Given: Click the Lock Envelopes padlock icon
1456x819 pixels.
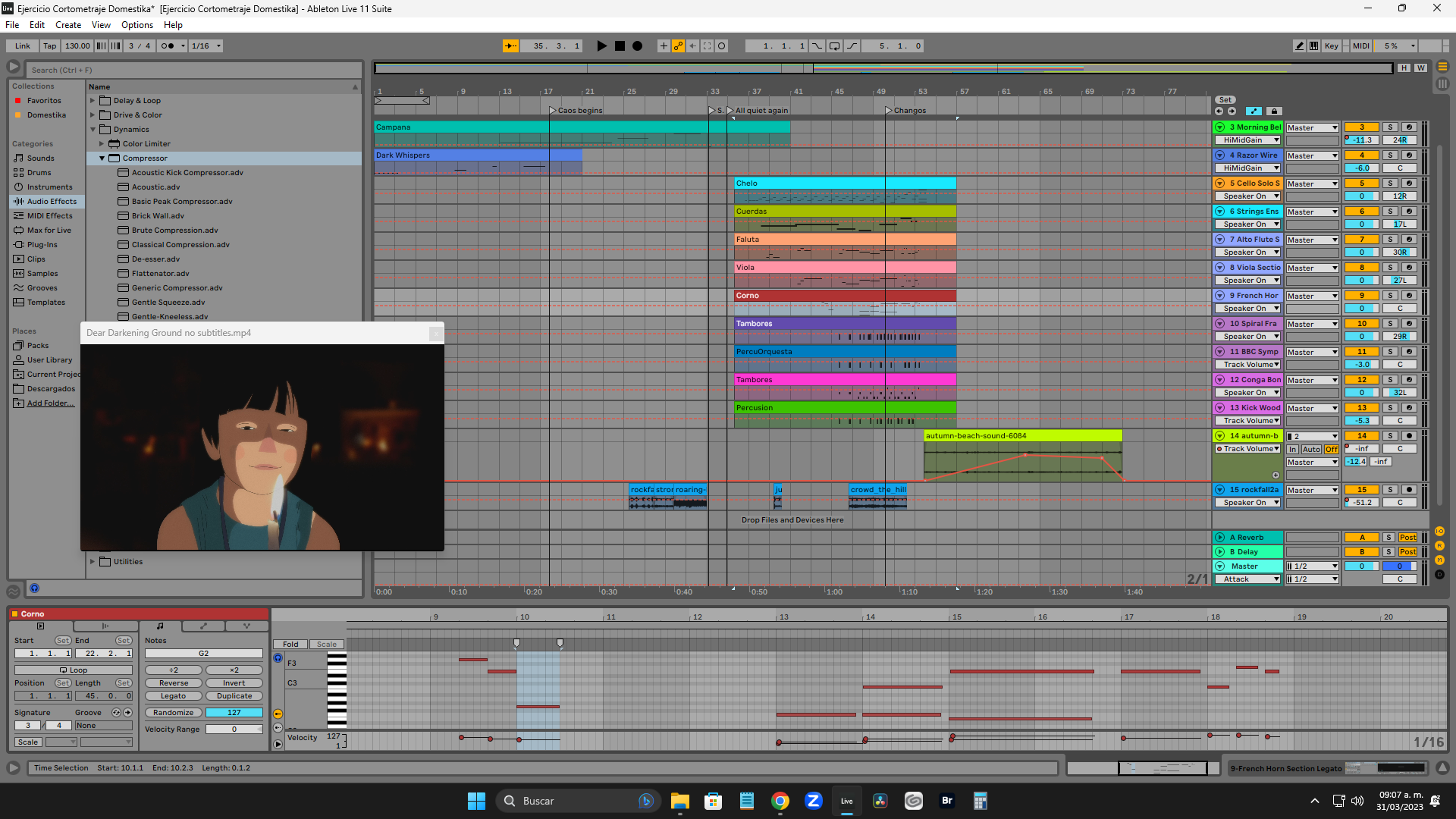Looking at the screenshot, I should point(1274,111).
